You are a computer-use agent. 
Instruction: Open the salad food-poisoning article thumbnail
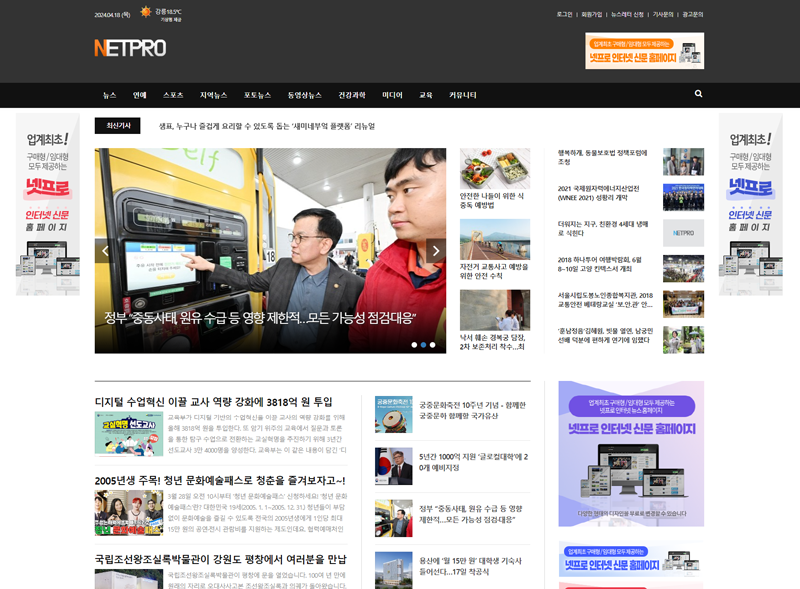495,168
